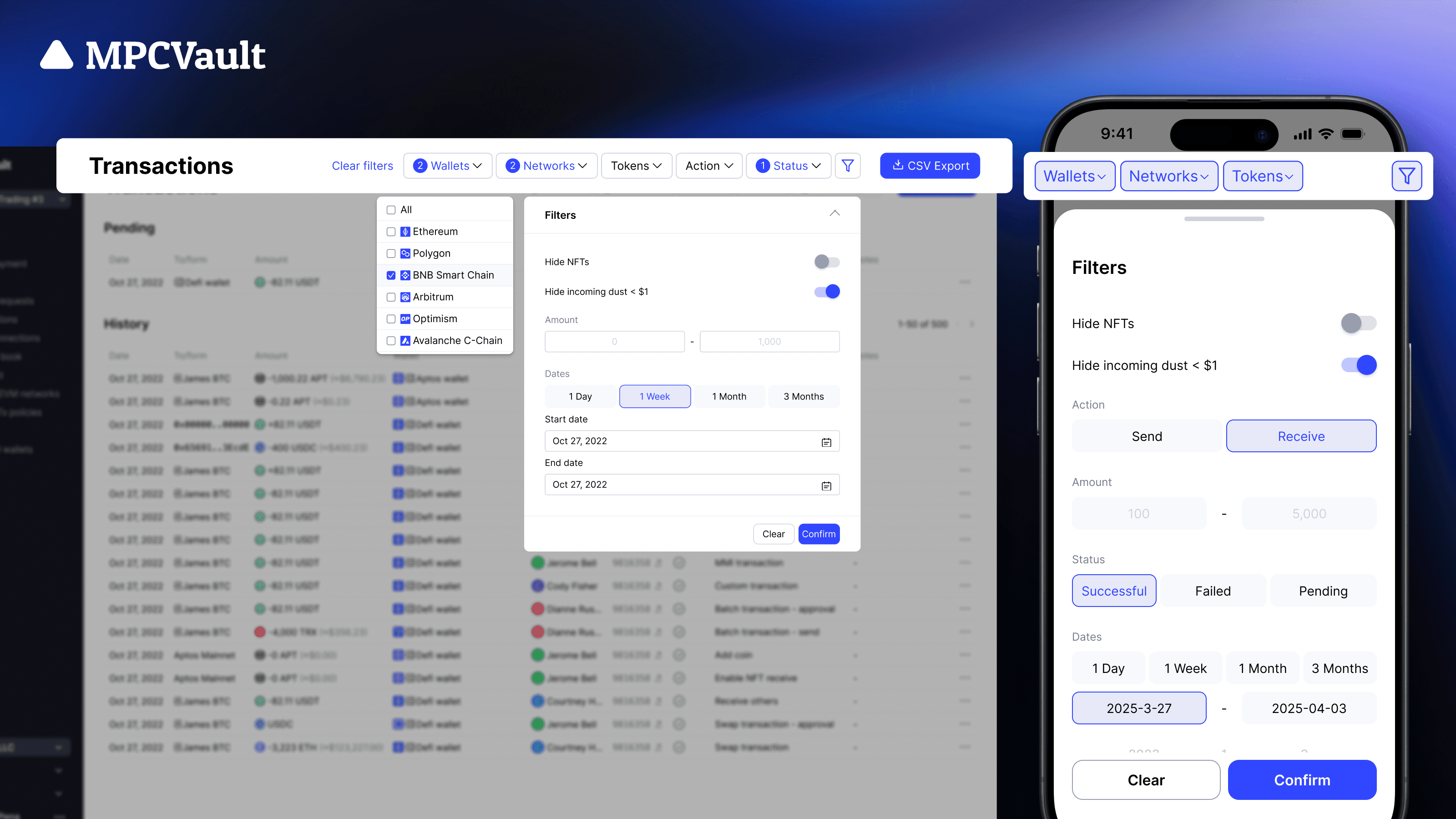Open the End date calendar icon

tap(826, 485)
